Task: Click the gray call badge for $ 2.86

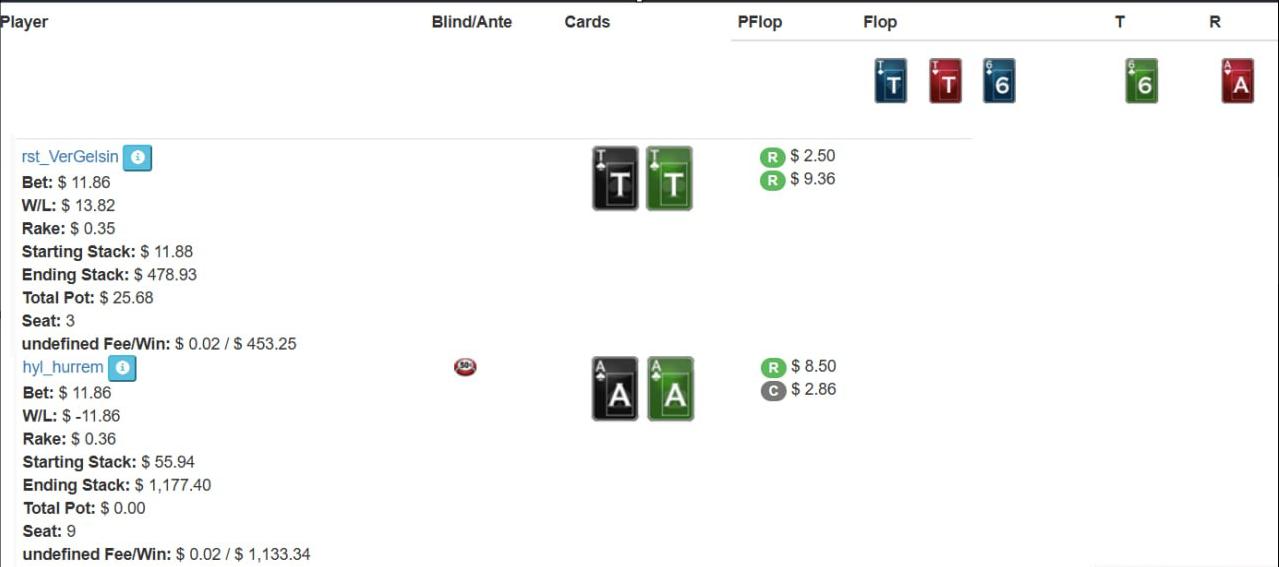Action: coord(773,390)
